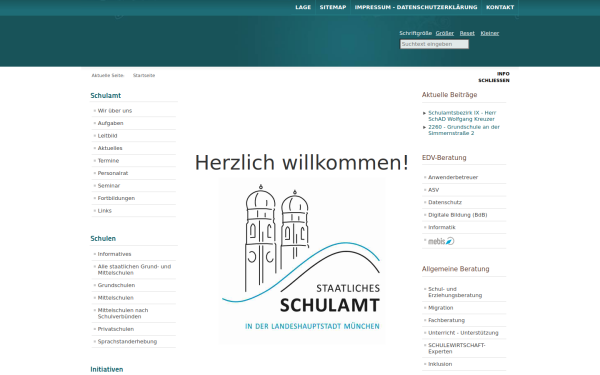Click the Initiativen section heading
Viewport: 600px width, 375px height.
(x=107, y=370)
